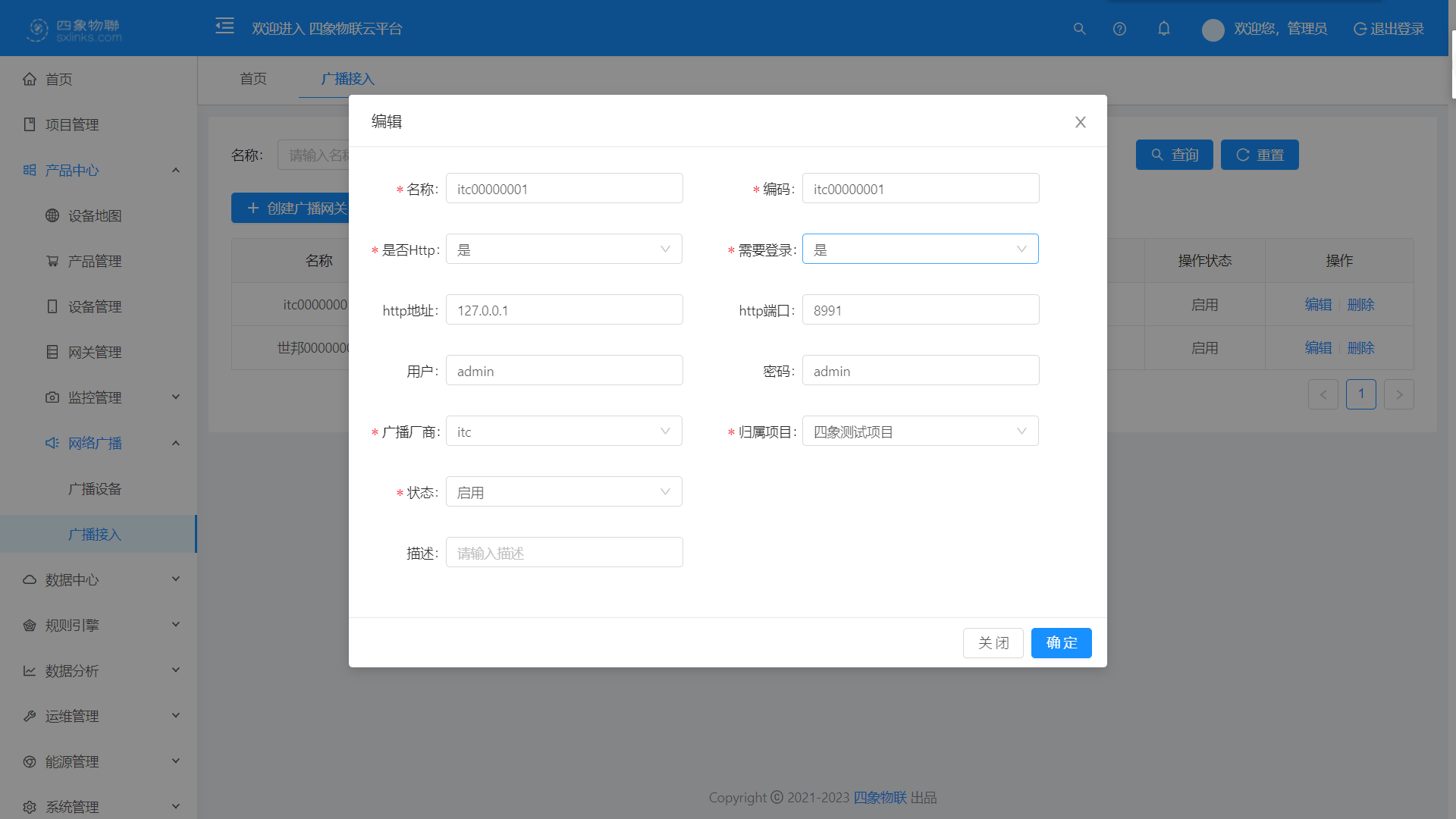Select the 广播接入 tab

[348, 79]
